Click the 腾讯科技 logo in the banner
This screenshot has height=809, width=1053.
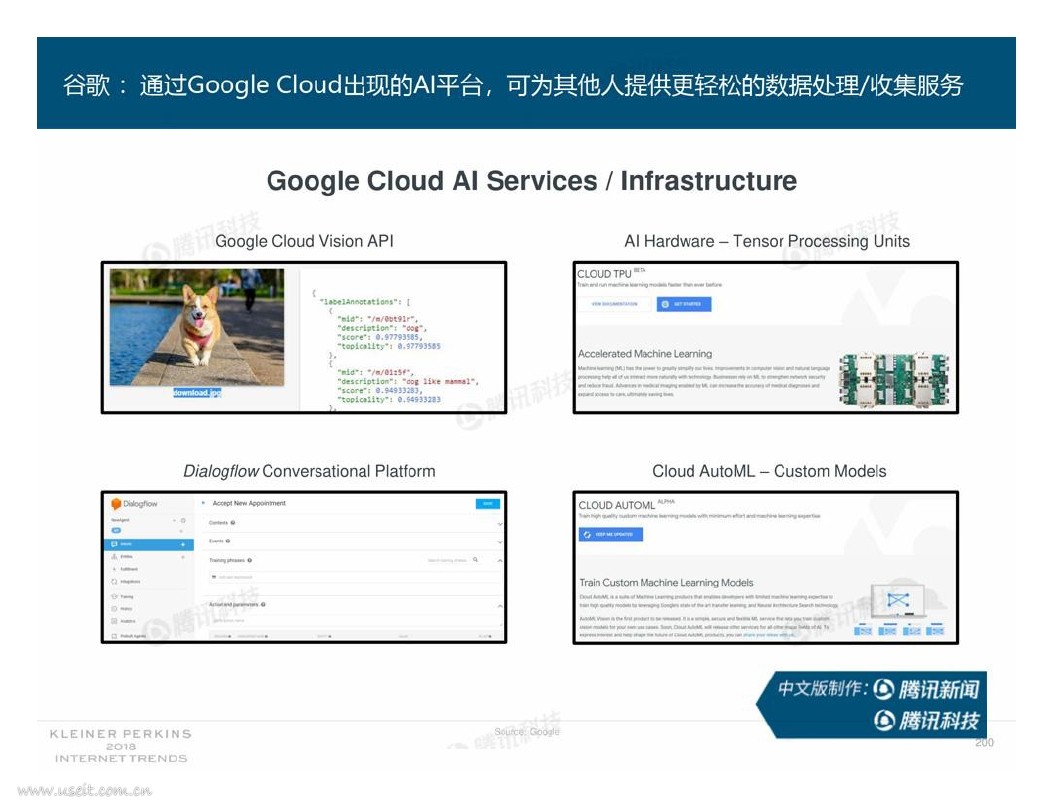point(927,720)
